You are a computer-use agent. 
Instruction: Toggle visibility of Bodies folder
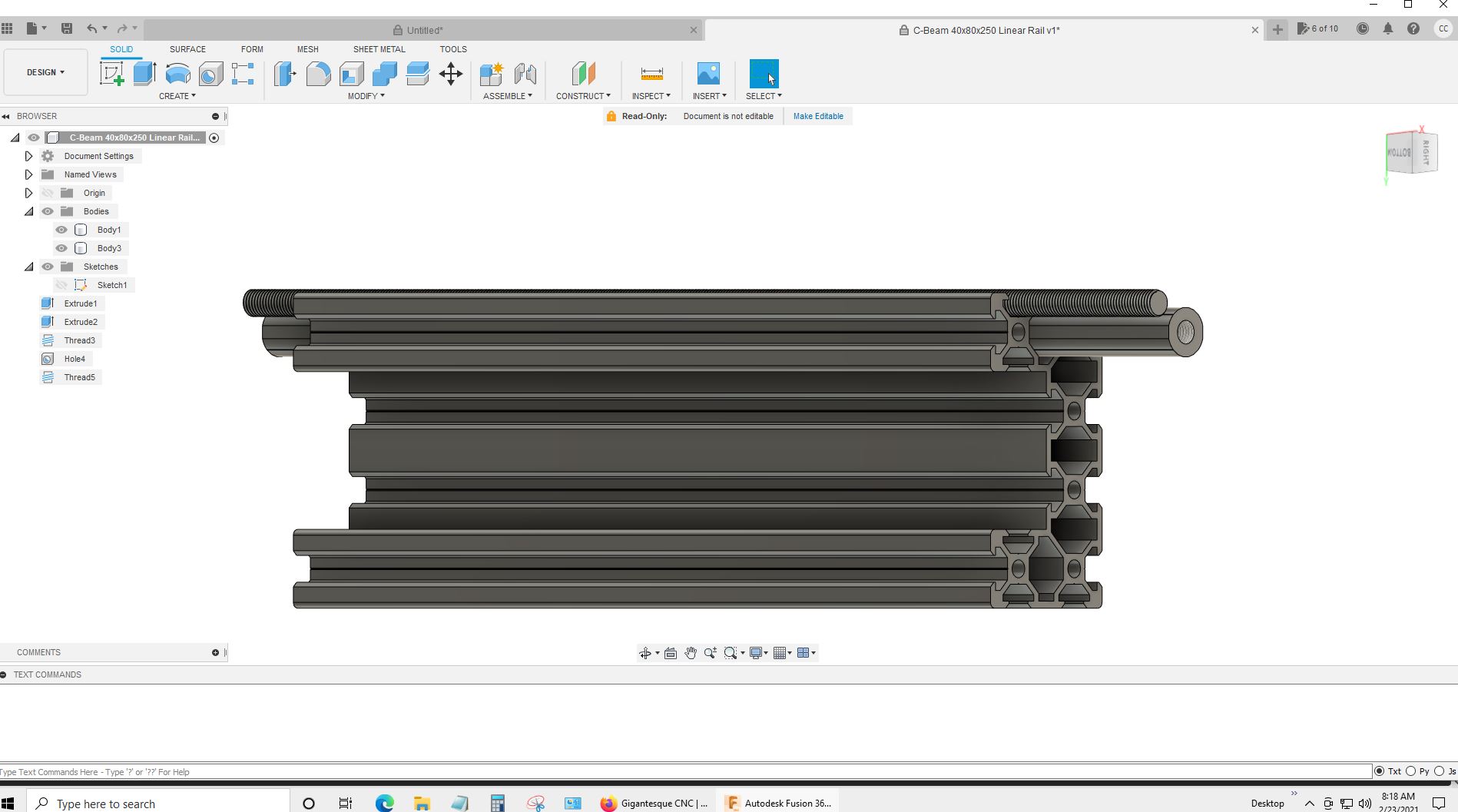coord(48,211)
